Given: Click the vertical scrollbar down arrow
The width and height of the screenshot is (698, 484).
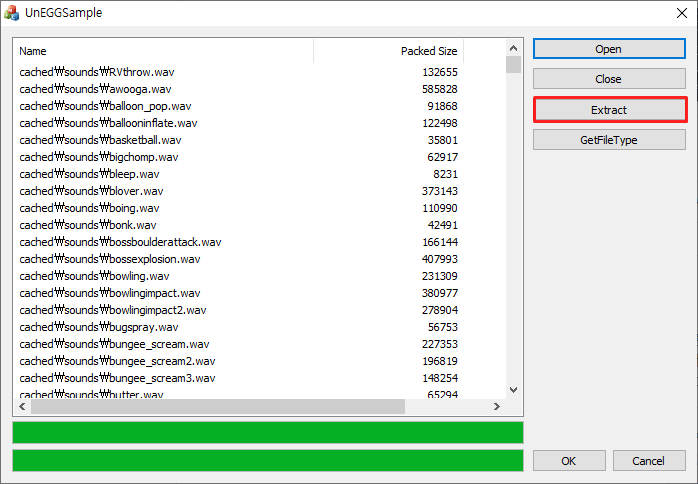Looking at the screenshot, I should (x=513, y=390).
